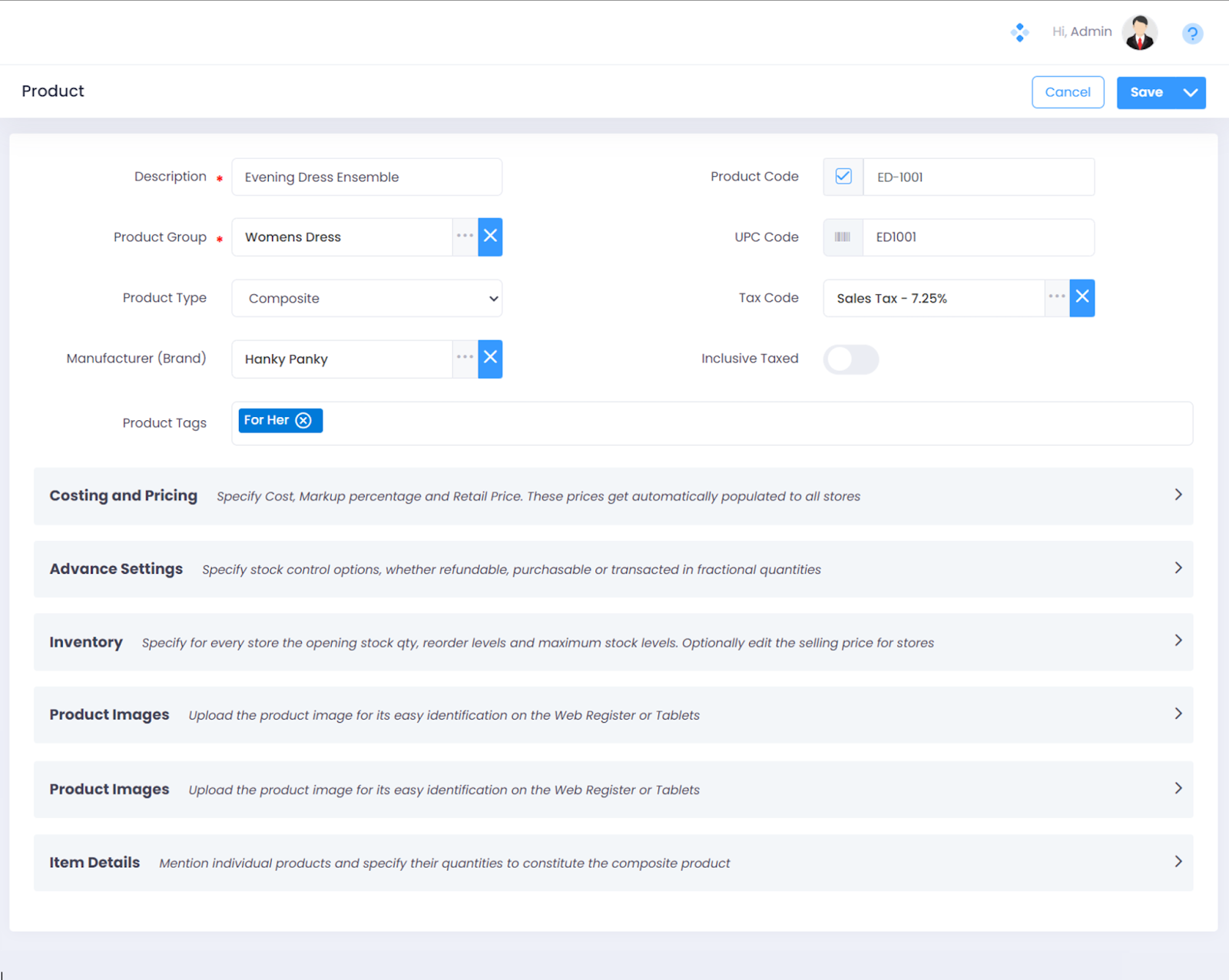Open the Tax Code lookup ellipsis
The width and height of the screenshot is (1229, 980).
coord(1057,298)
